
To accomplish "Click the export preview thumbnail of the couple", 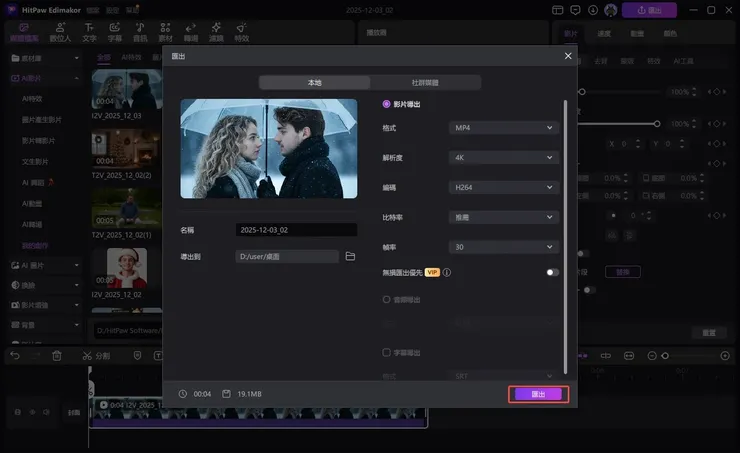I will click(269, 148).
